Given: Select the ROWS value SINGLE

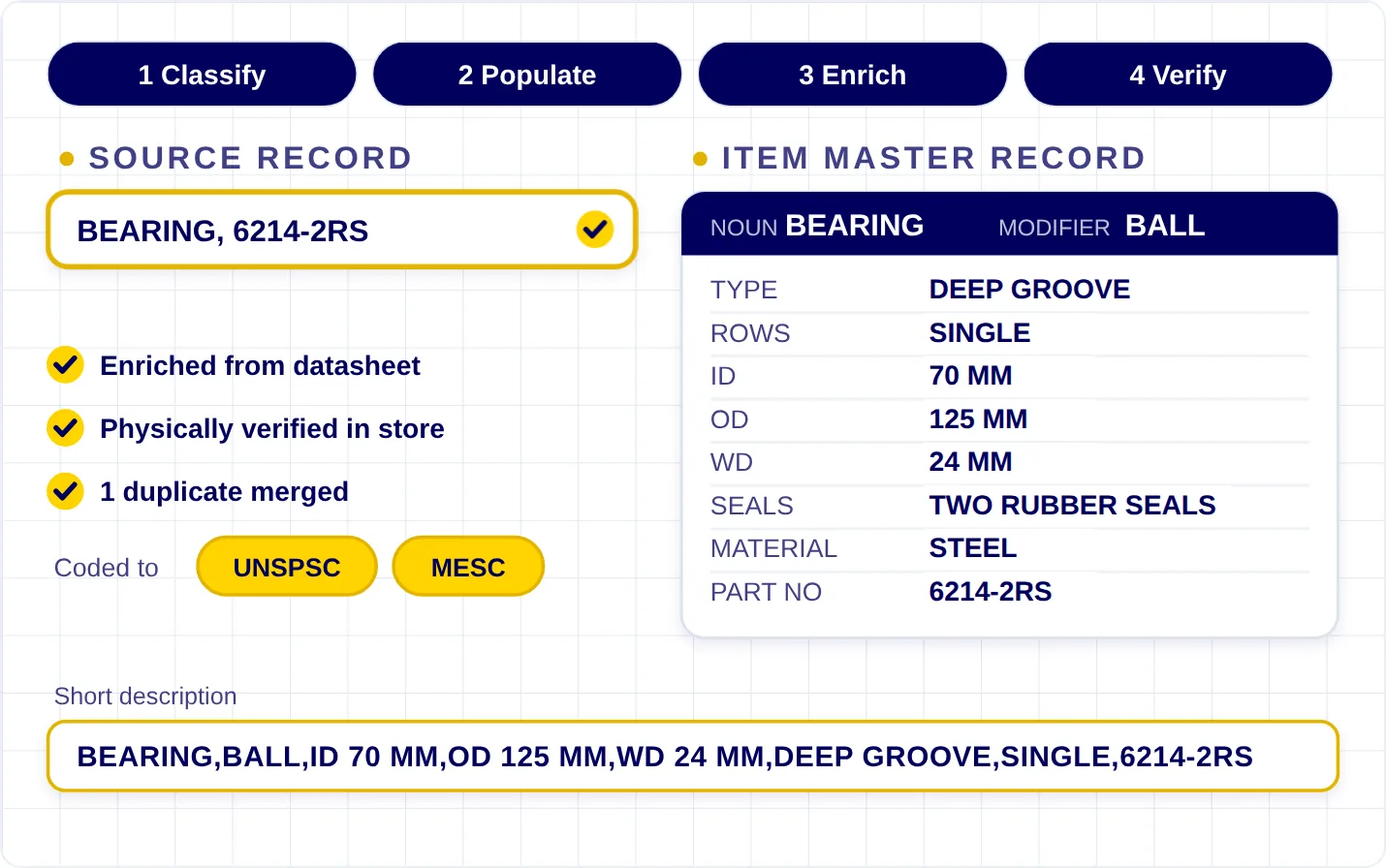Looking at the screenshot, I should tap(980, 333).
